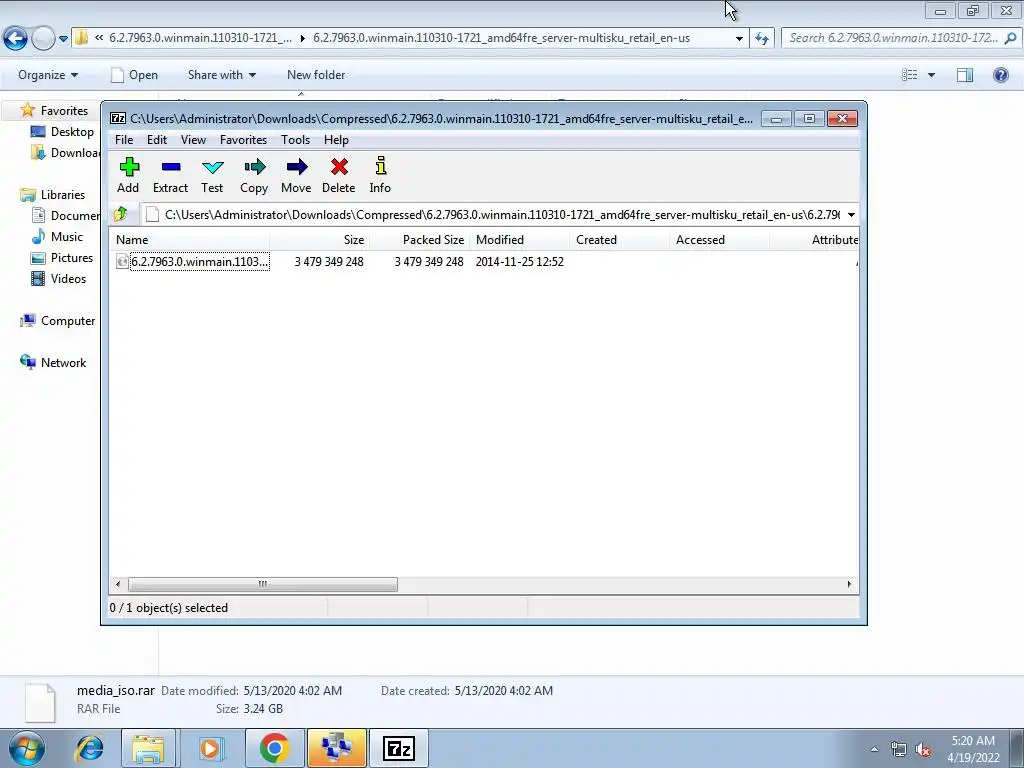Open the Organize dropdown in Explorer
Viewport: 1024px width, 768px height.
coord(48,75)
